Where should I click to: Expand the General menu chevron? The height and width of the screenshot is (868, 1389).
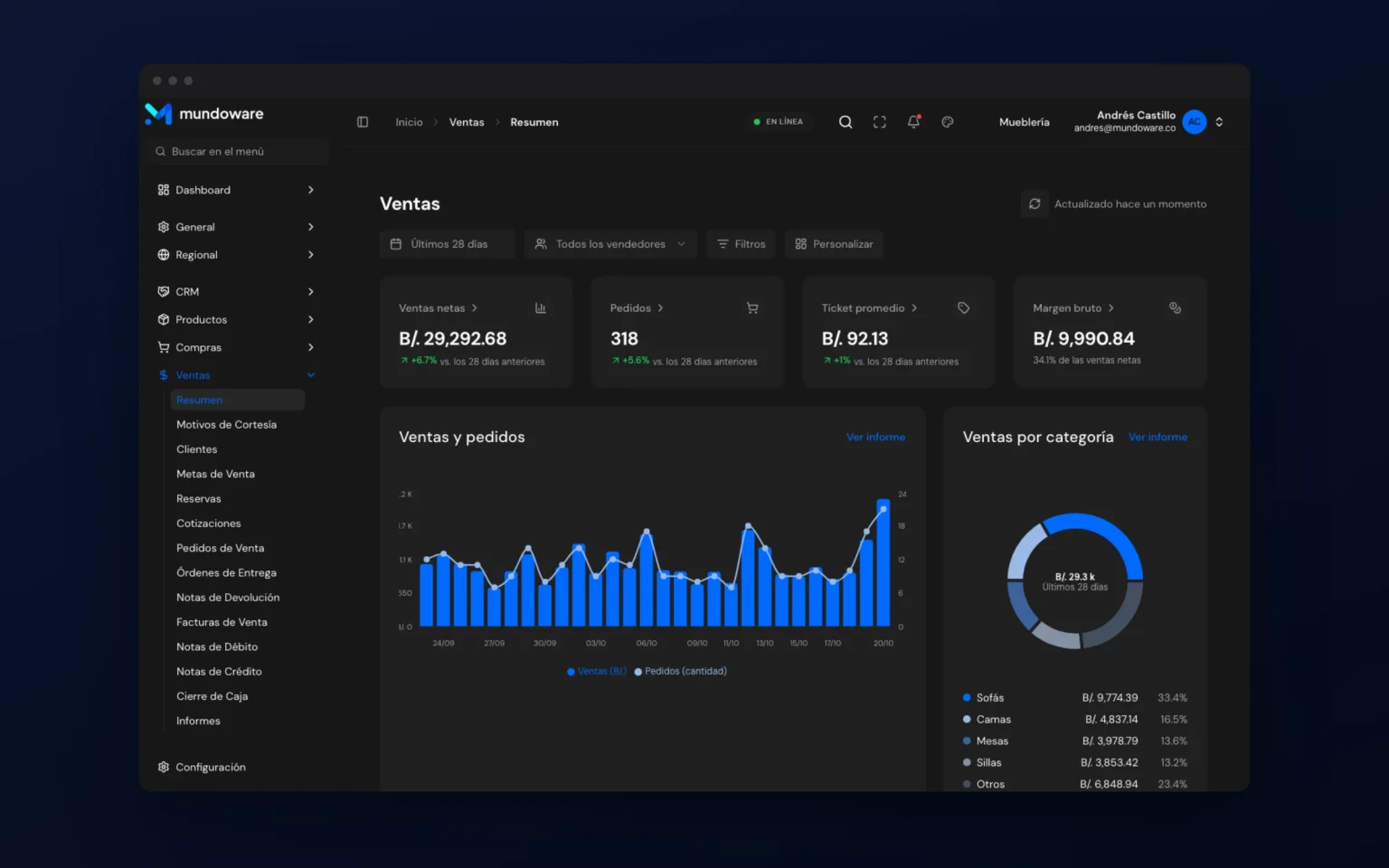click(311, 227)
